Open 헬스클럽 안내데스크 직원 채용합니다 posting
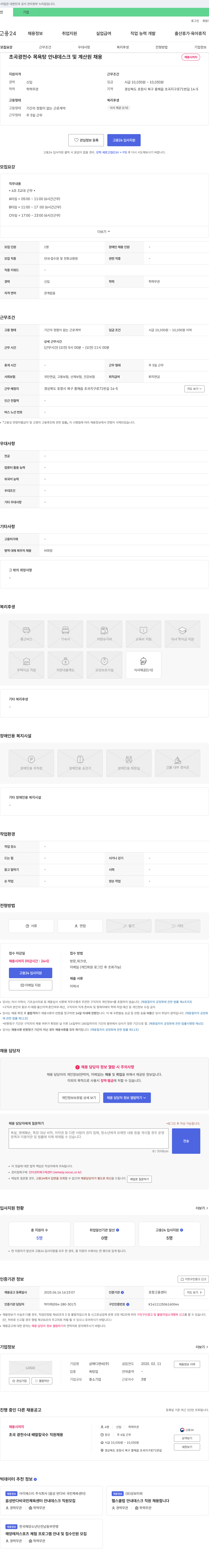This screenshot has height=1568, width=209. coord(140,1501)
